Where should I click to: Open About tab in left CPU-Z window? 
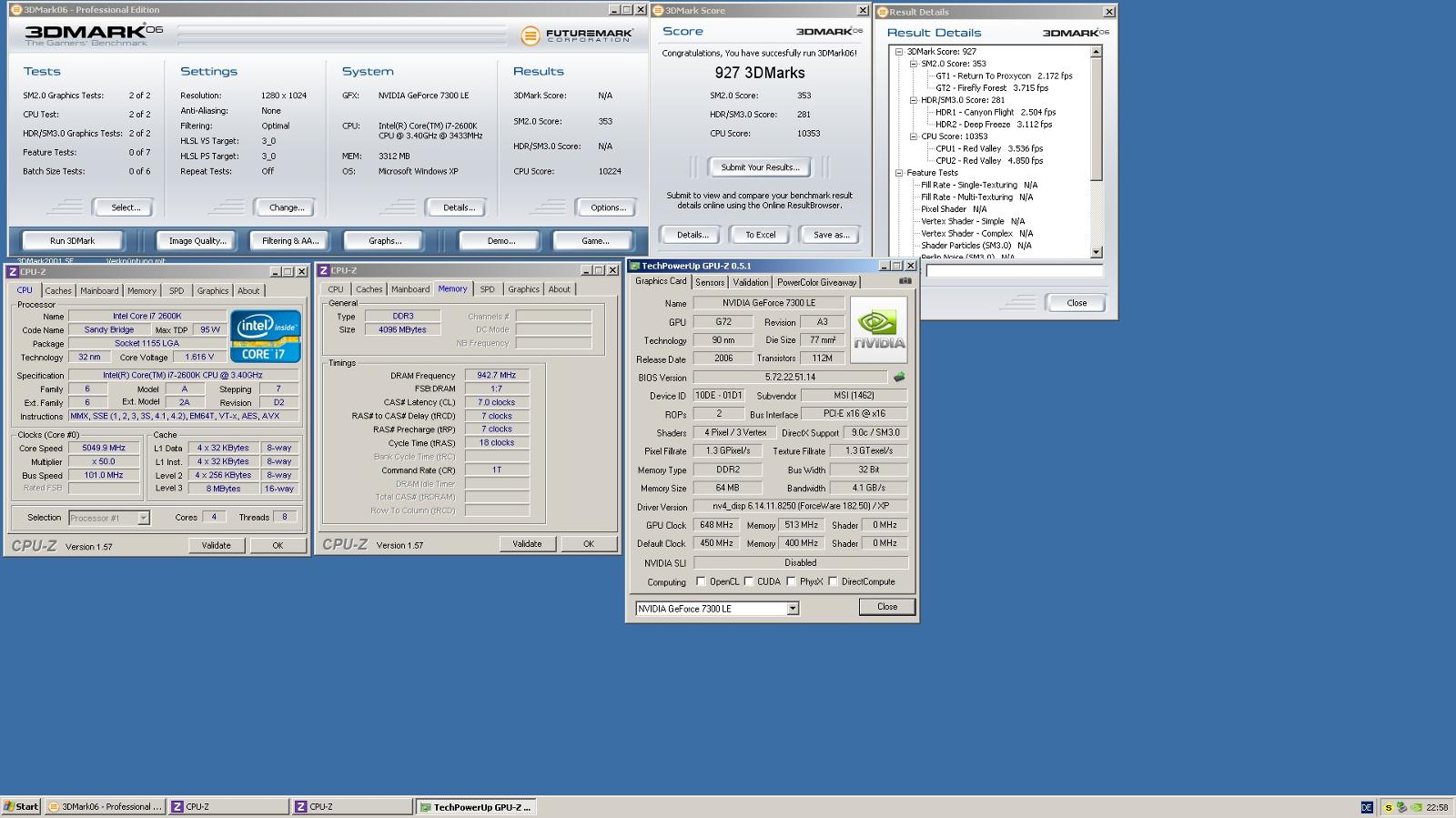(248, 291)
